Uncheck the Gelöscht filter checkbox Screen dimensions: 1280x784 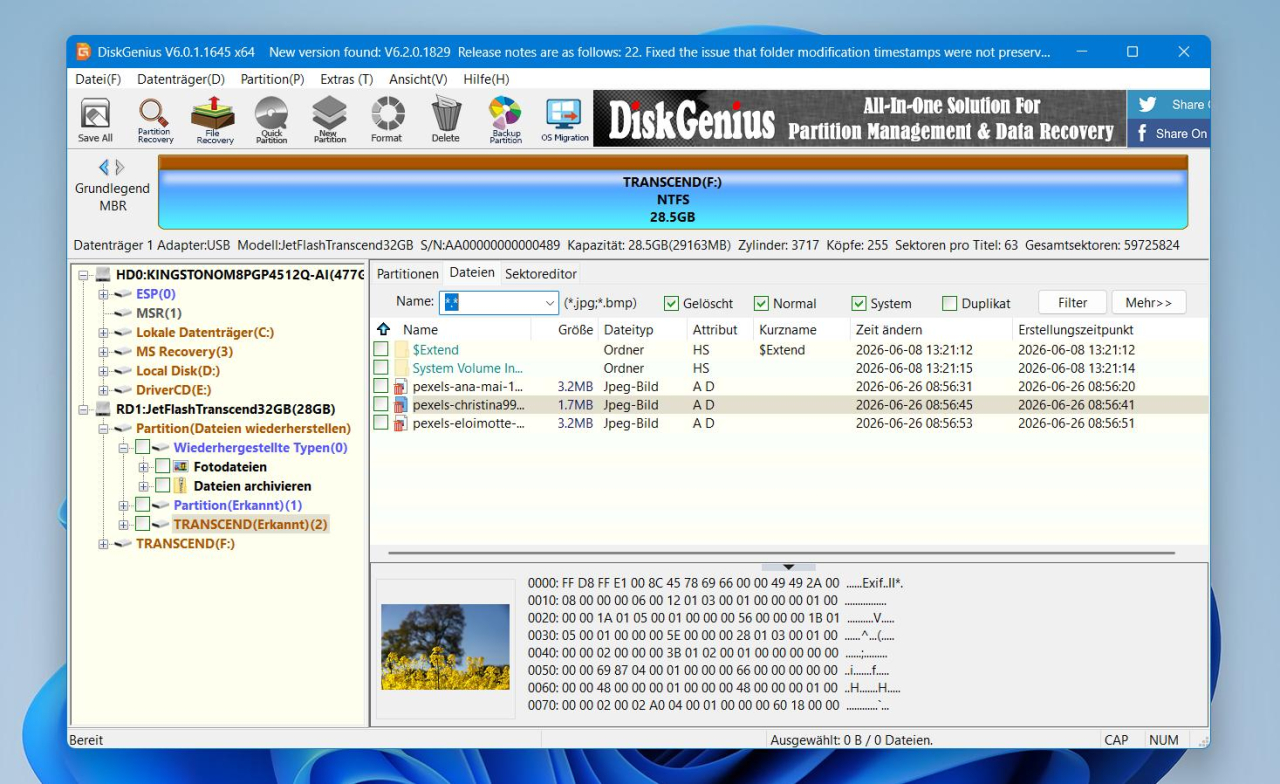(671, 303)
